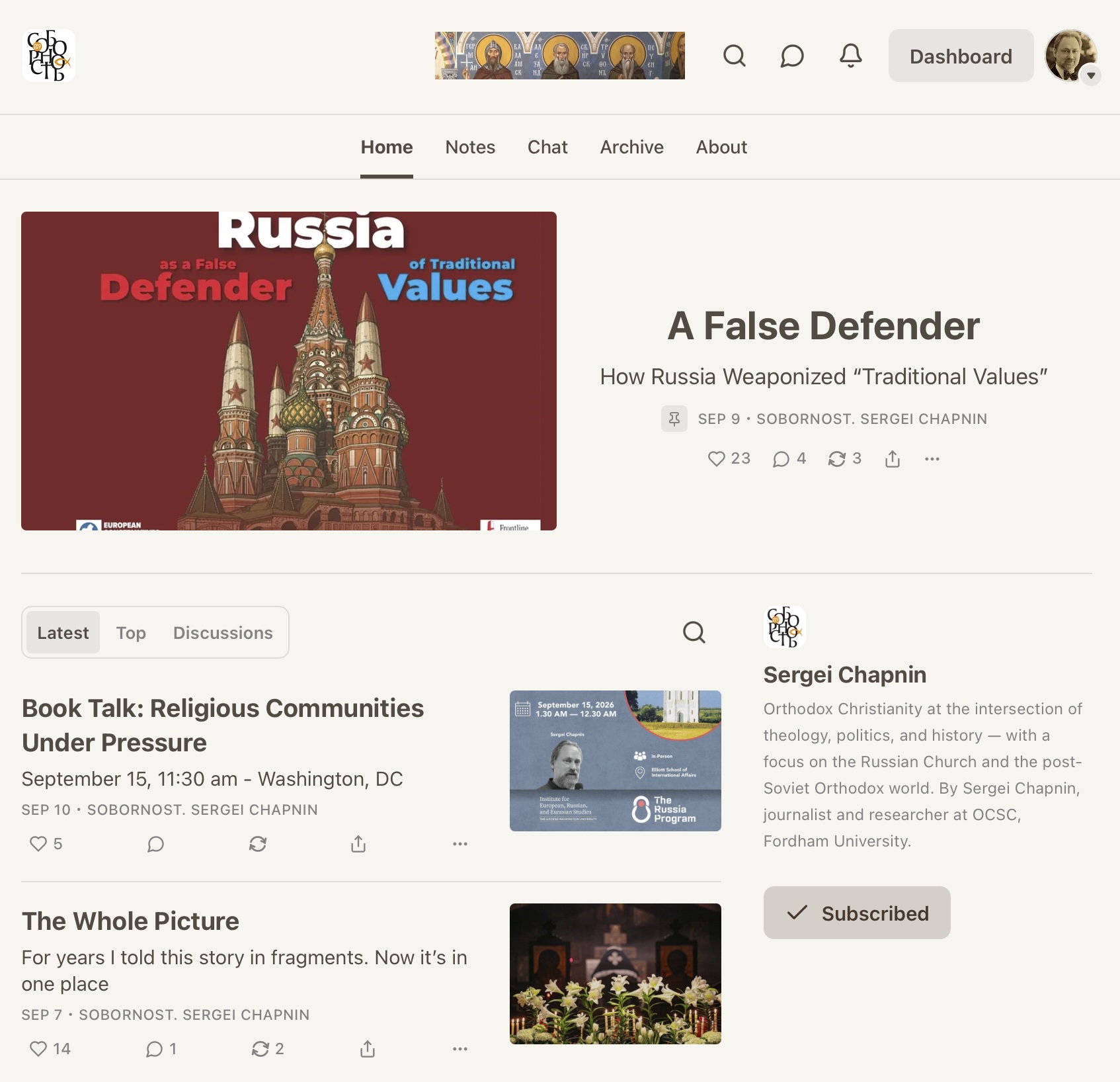Open the About tab
1120x1082 pixels.
tap(721, 147)
